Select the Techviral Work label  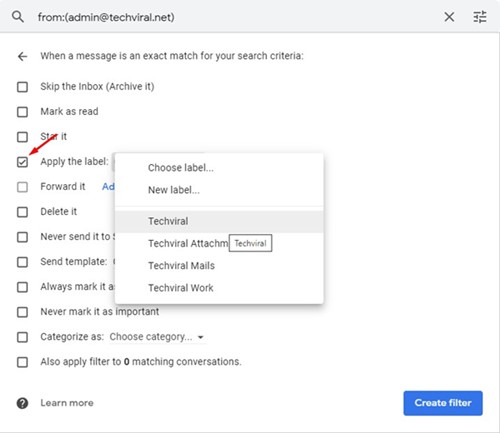(219, 288)
